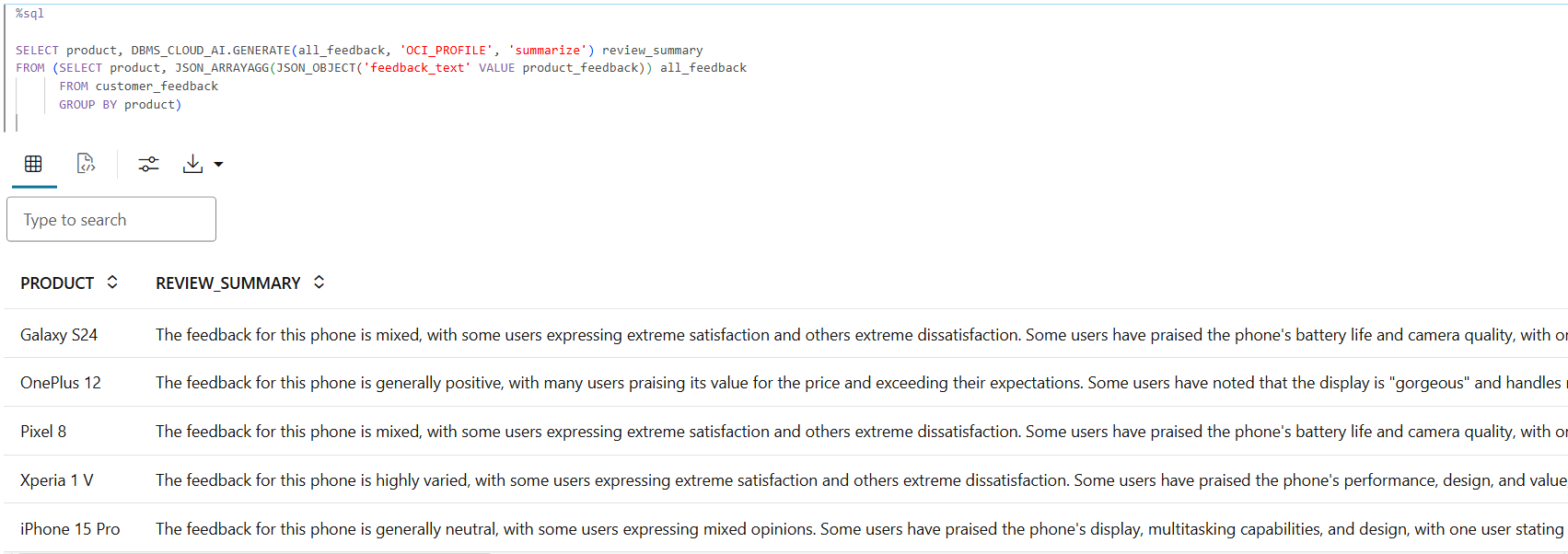Select the Xperia 1 V product cell
This screenshot has width=1568, height=554.
pyautogui.click(x=57, y=480)
